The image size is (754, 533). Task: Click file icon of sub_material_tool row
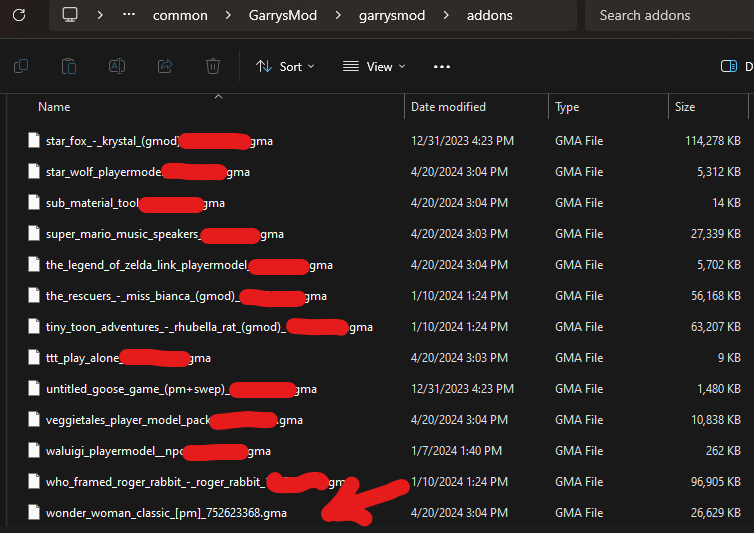[x=34, y=203]
